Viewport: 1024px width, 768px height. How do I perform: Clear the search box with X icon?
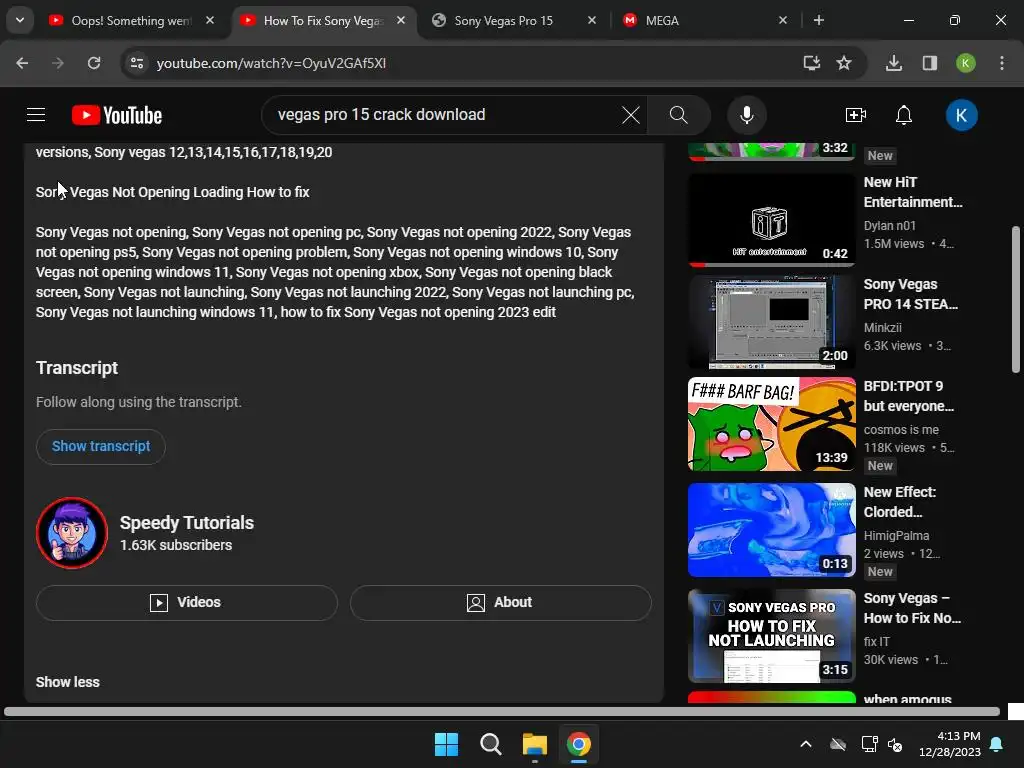[x=631, y=115]
